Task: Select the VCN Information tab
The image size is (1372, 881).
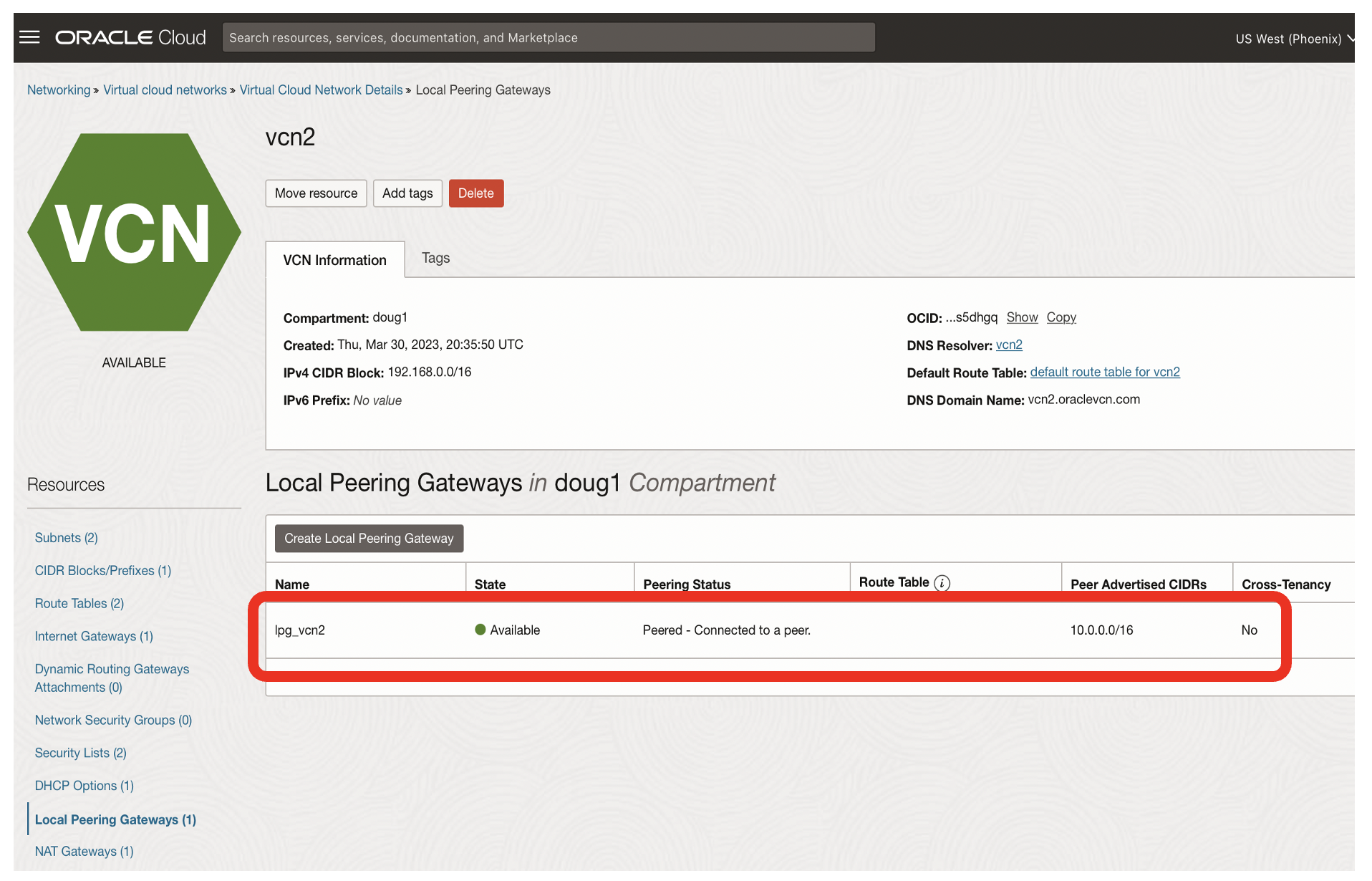Action: [334, 260]
